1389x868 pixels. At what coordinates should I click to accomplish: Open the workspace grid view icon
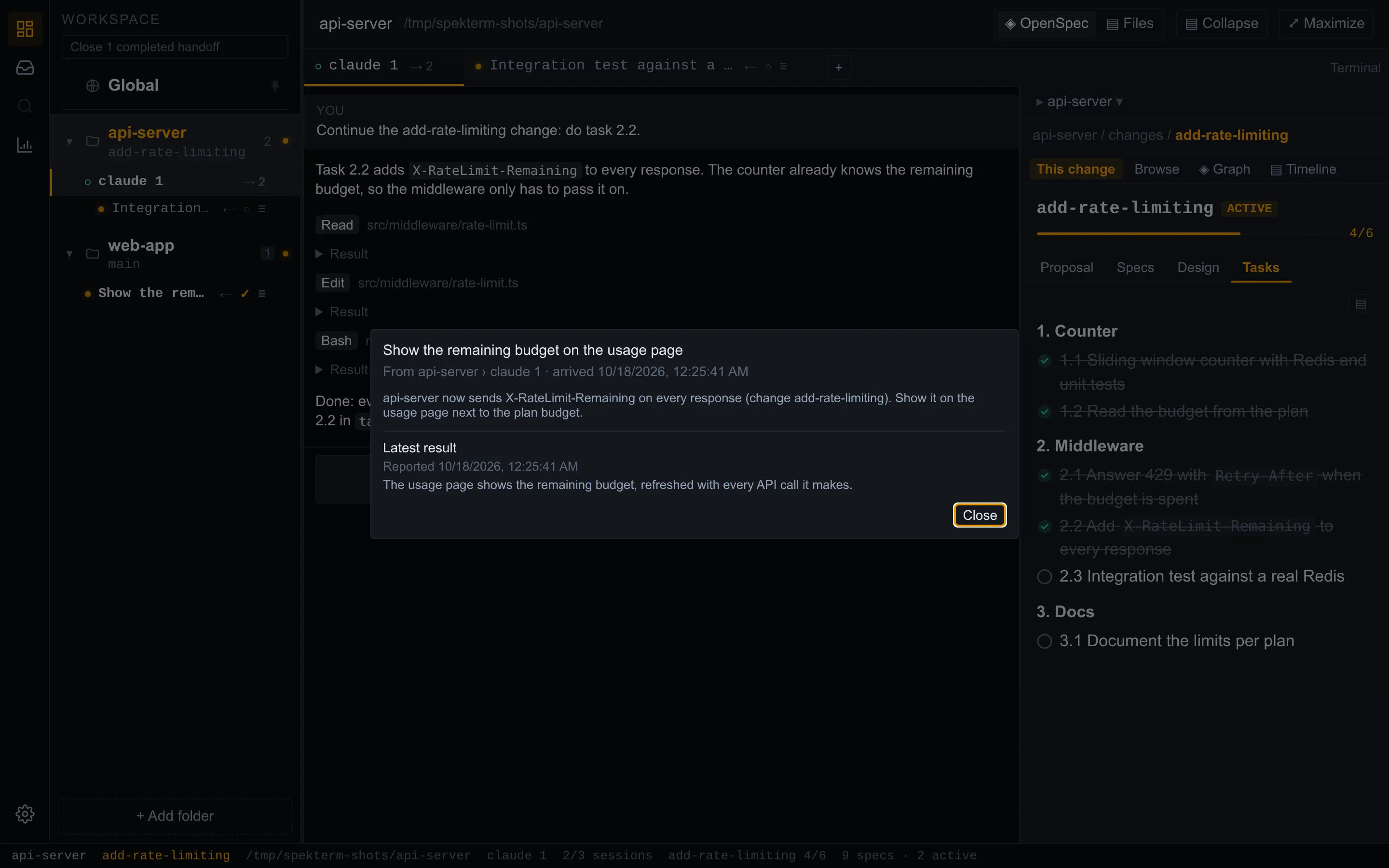[25, 29]
